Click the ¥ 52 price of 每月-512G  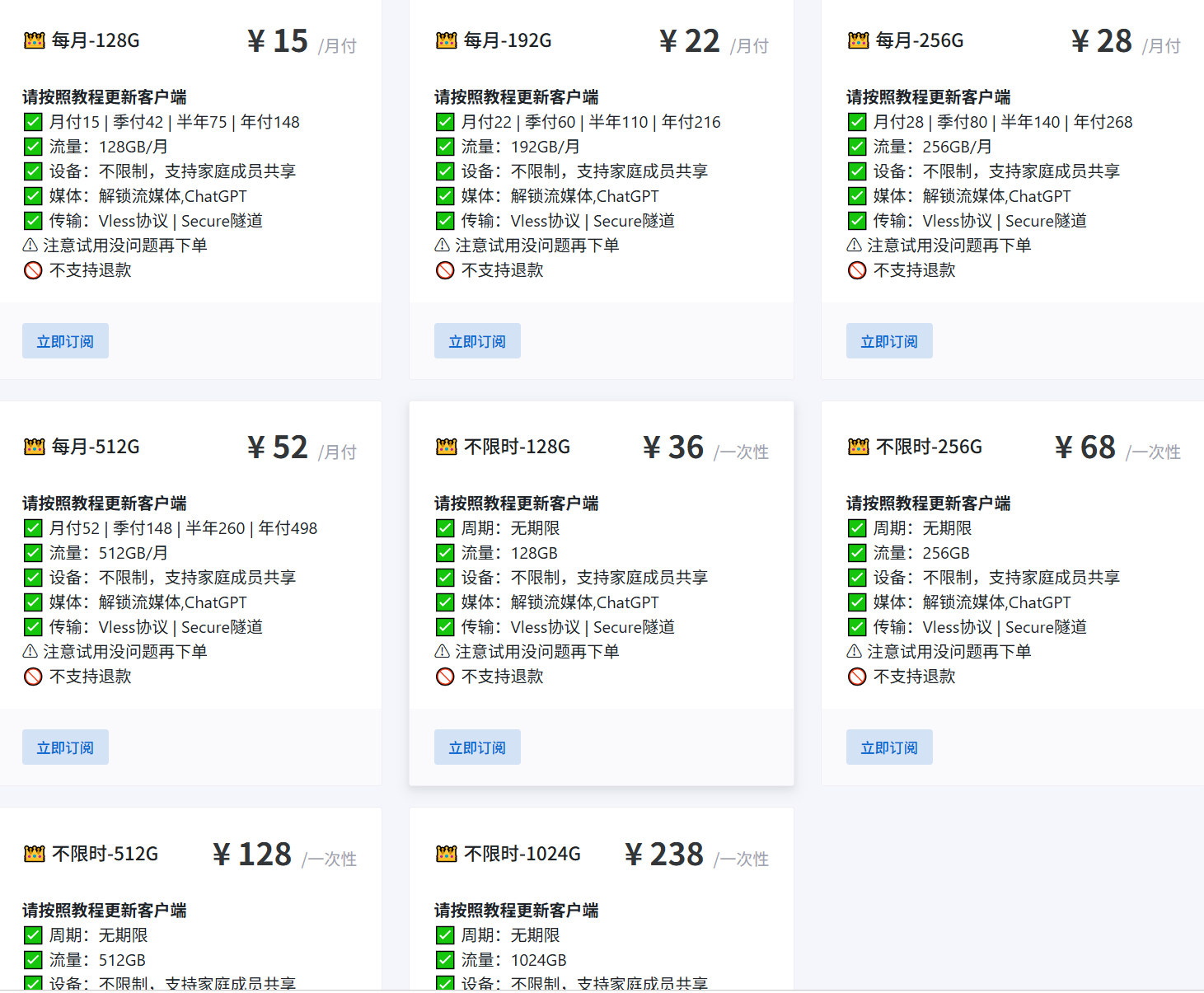(278, 447)
